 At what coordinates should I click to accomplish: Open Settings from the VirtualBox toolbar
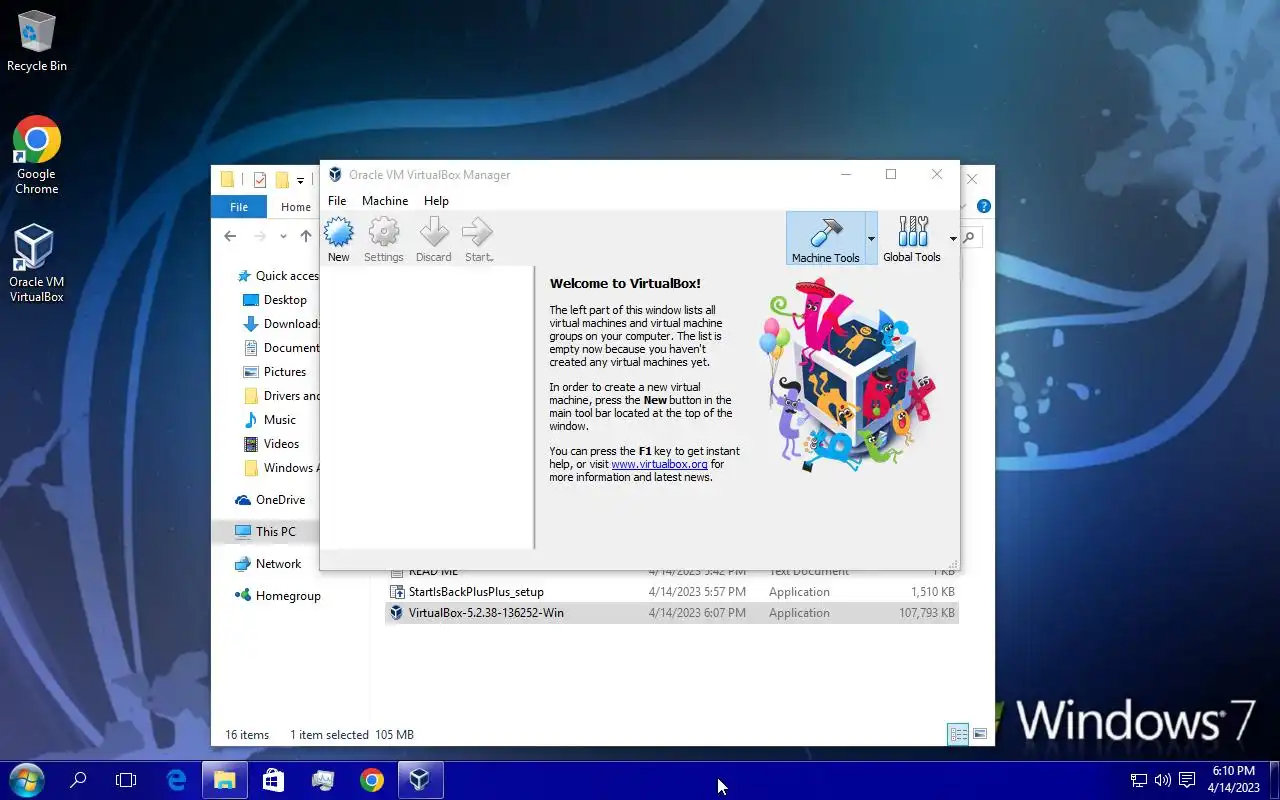[384, 240]
